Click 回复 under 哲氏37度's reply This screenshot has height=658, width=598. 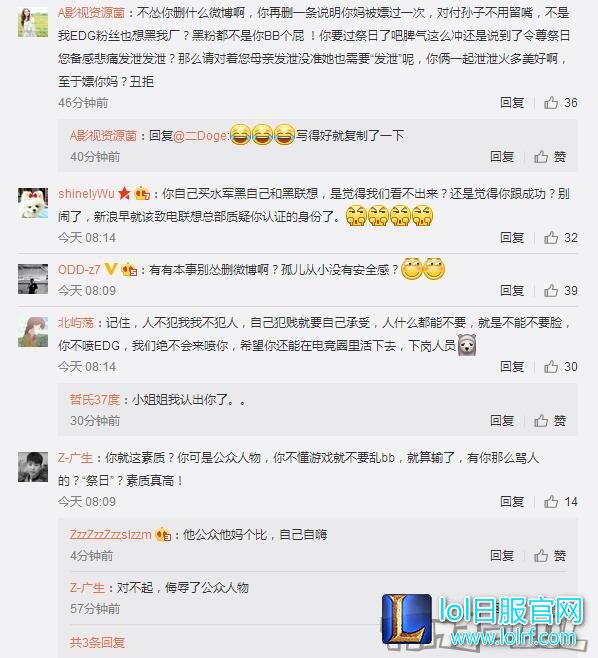click(x=502, y=420)
